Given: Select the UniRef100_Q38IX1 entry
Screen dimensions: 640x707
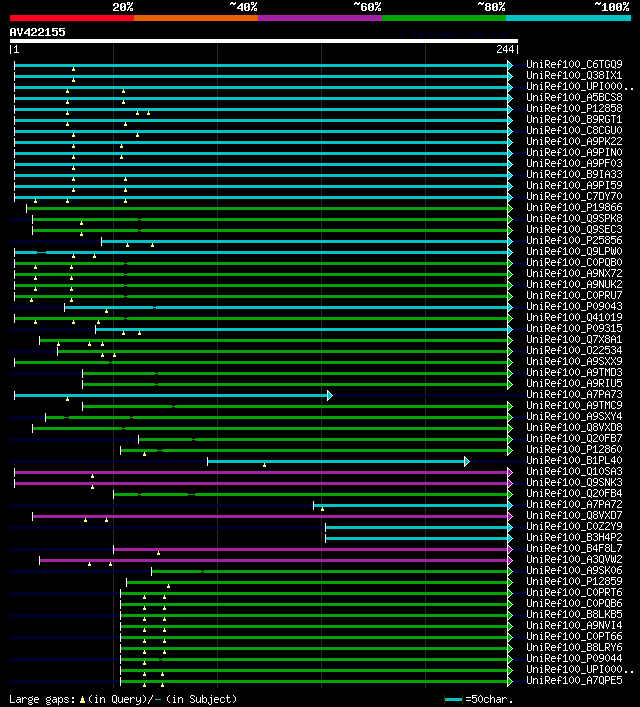Looking at the screenshot, I should [x=574, y=75].
